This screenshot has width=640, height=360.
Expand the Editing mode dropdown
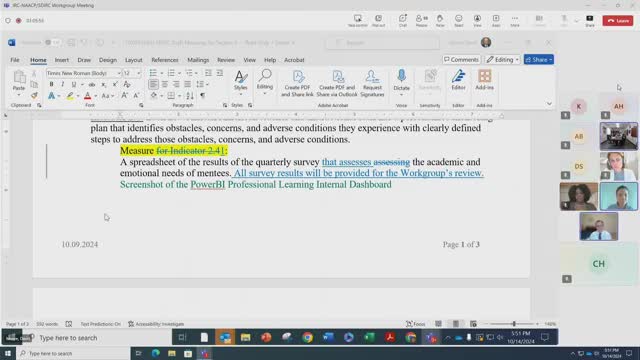[x=503, y=60]
